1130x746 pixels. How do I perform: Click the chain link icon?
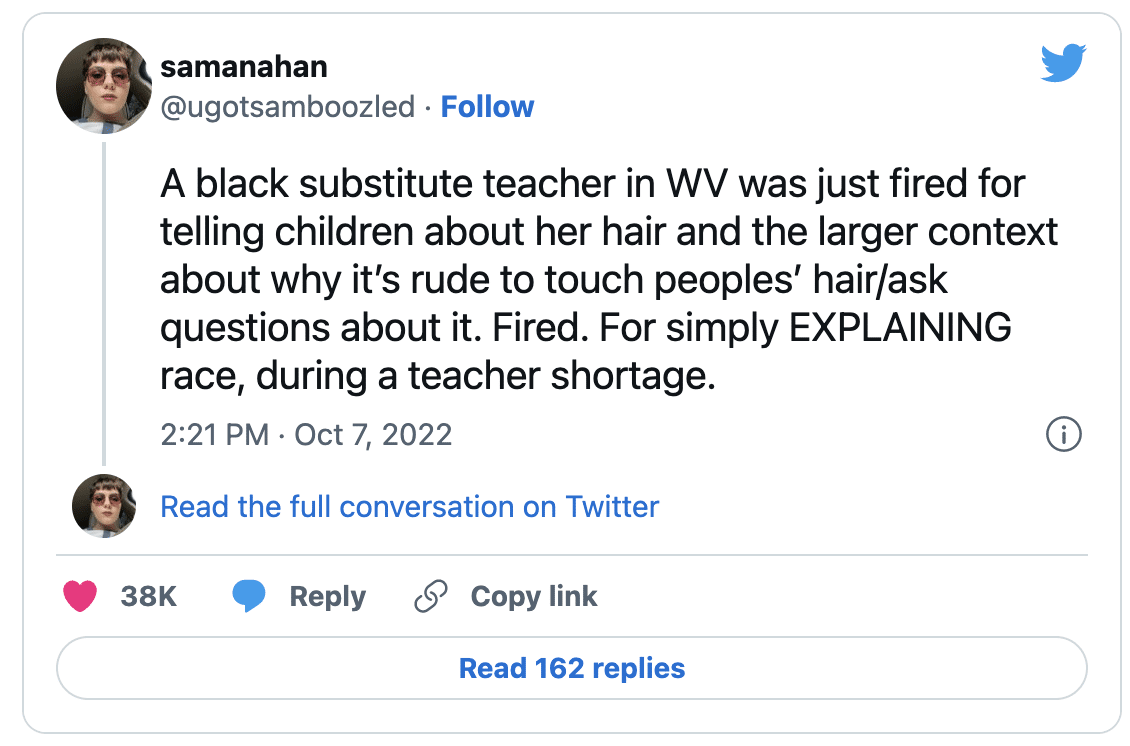[x=430, y=597]
